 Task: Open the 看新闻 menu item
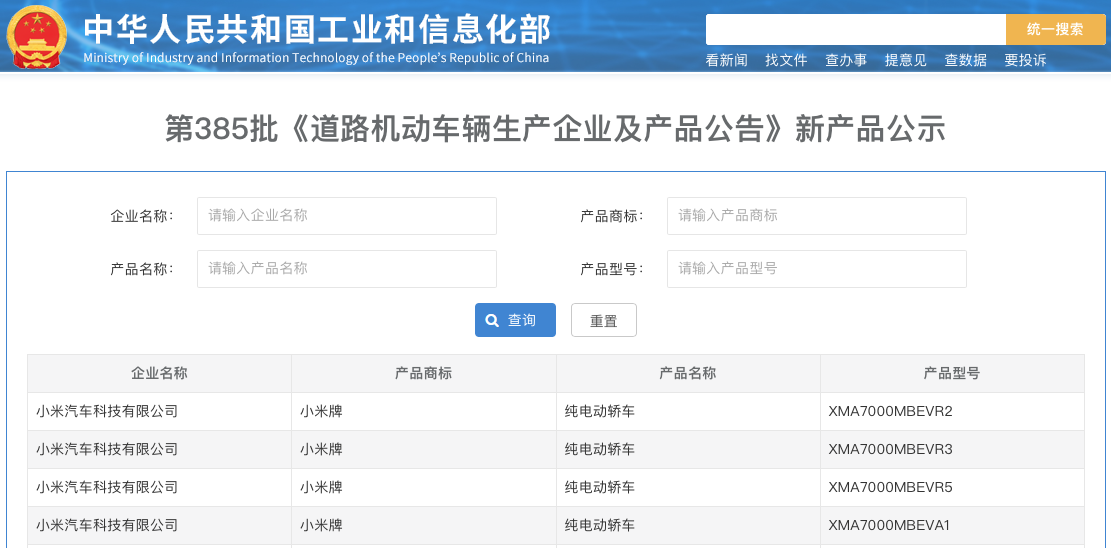coord(726,60)
